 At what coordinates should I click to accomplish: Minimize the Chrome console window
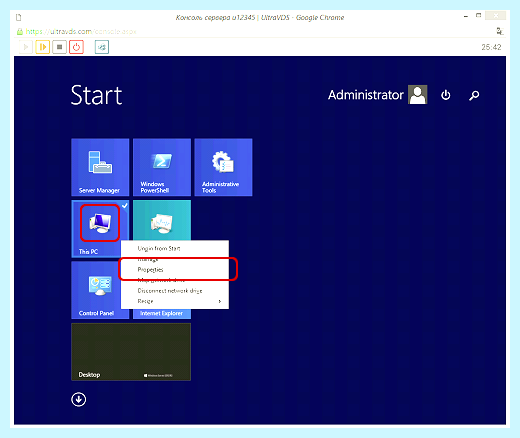(x=466, y=16)
